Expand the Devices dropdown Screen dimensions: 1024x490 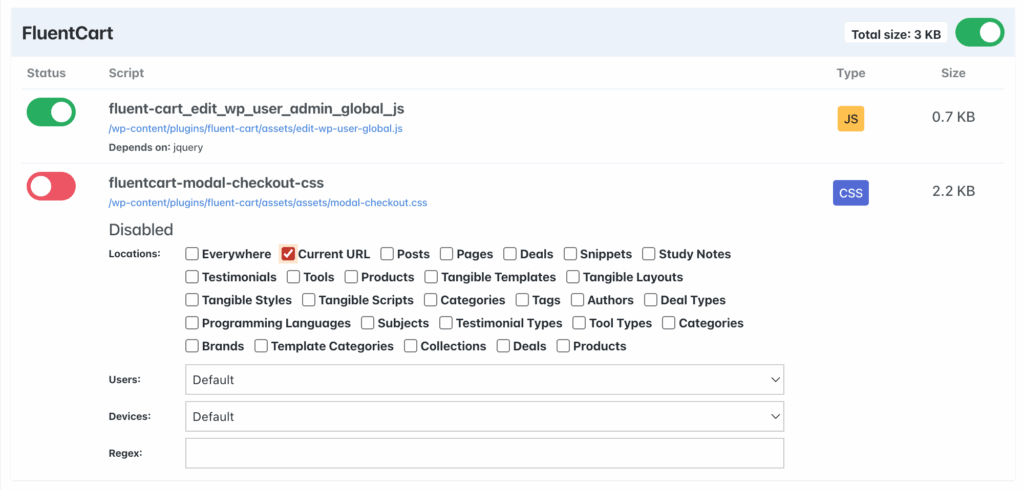484,416
